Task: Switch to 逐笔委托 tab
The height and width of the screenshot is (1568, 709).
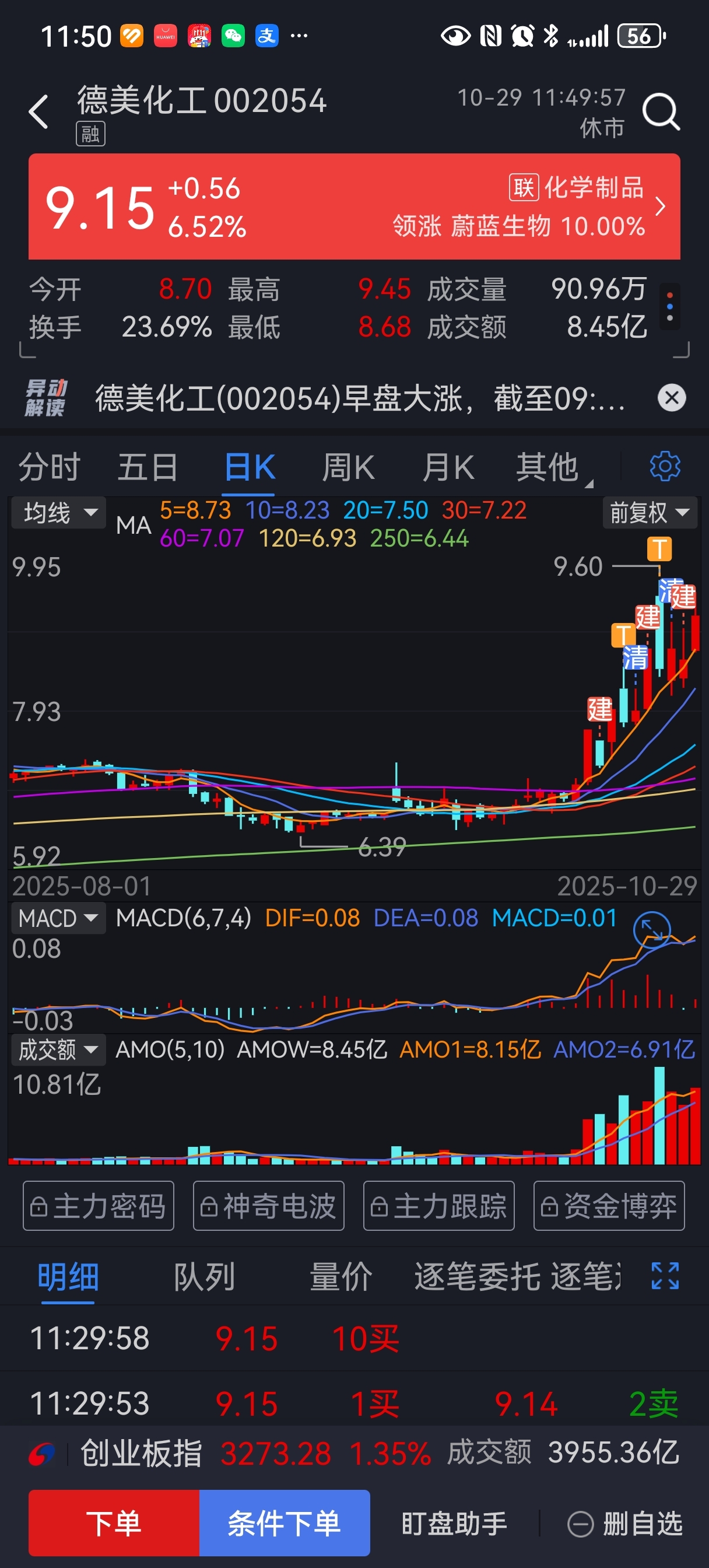Action: [x=477, y=1276]
